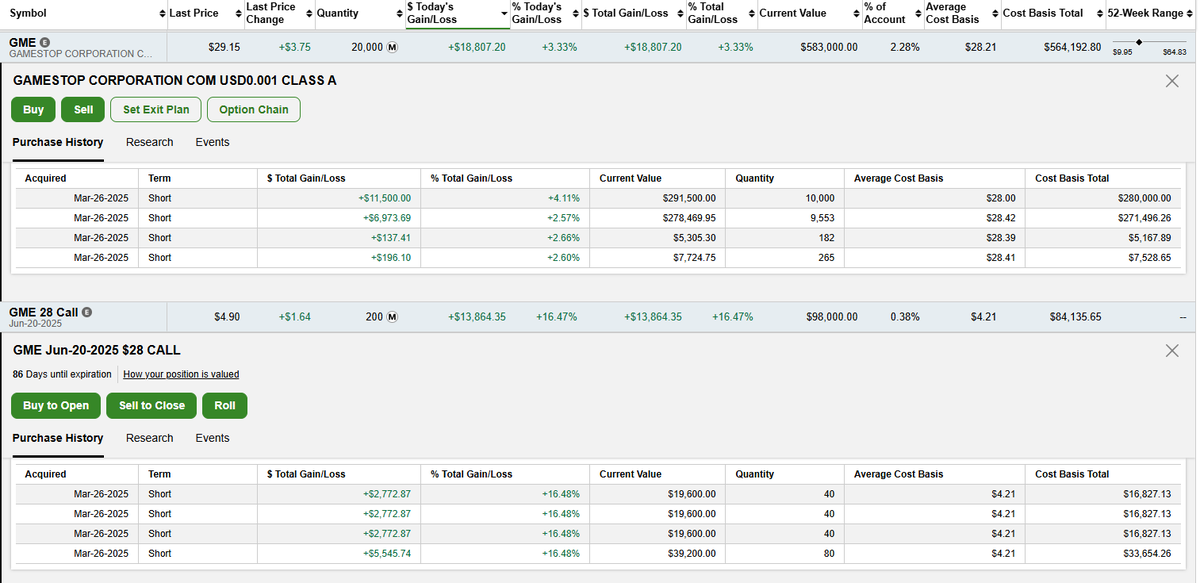Open Events tab in GameStop panel
Image resolution: width=1200 pixels, height=583 pixels.
[212, 142]
